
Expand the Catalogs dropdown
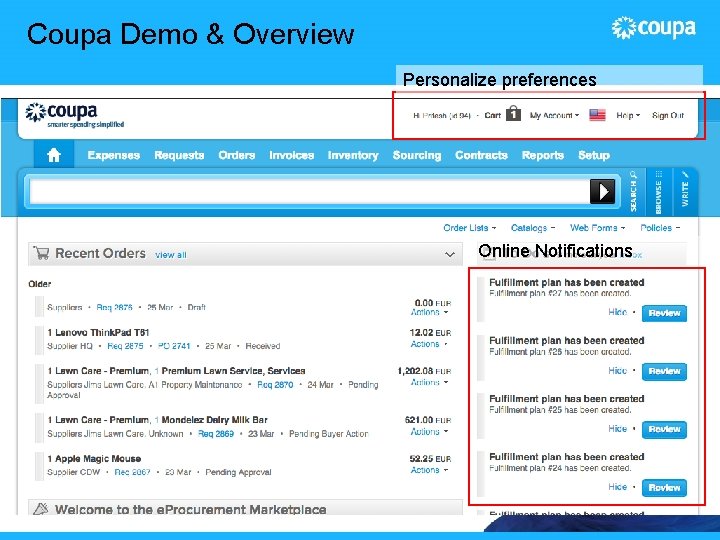[533, 228]
